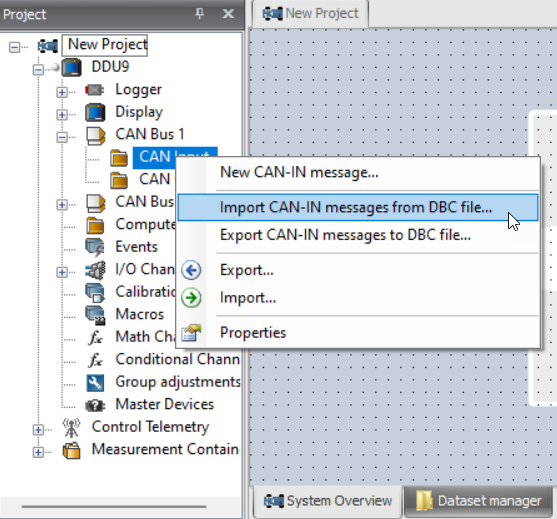Image resolution: width=557 pixels, height=519 pixels.
Task: Click the green Import arrow icon
Action: (x=191, y=298)
